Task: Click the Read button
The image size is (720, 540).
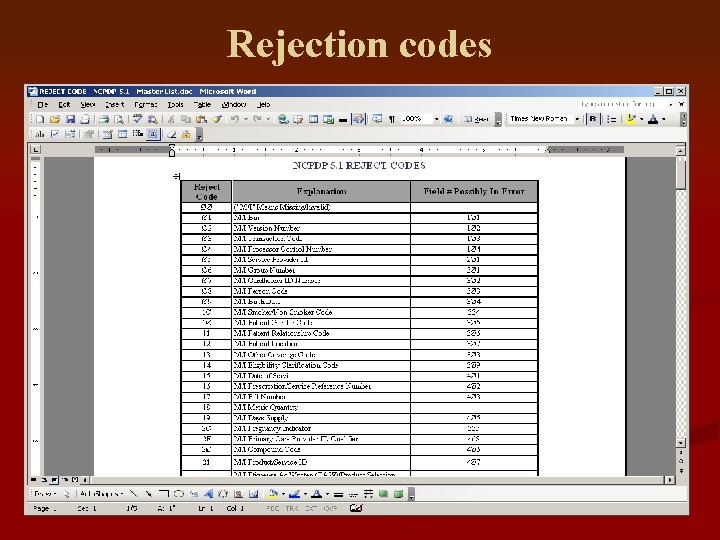Action: pos(476,119)
